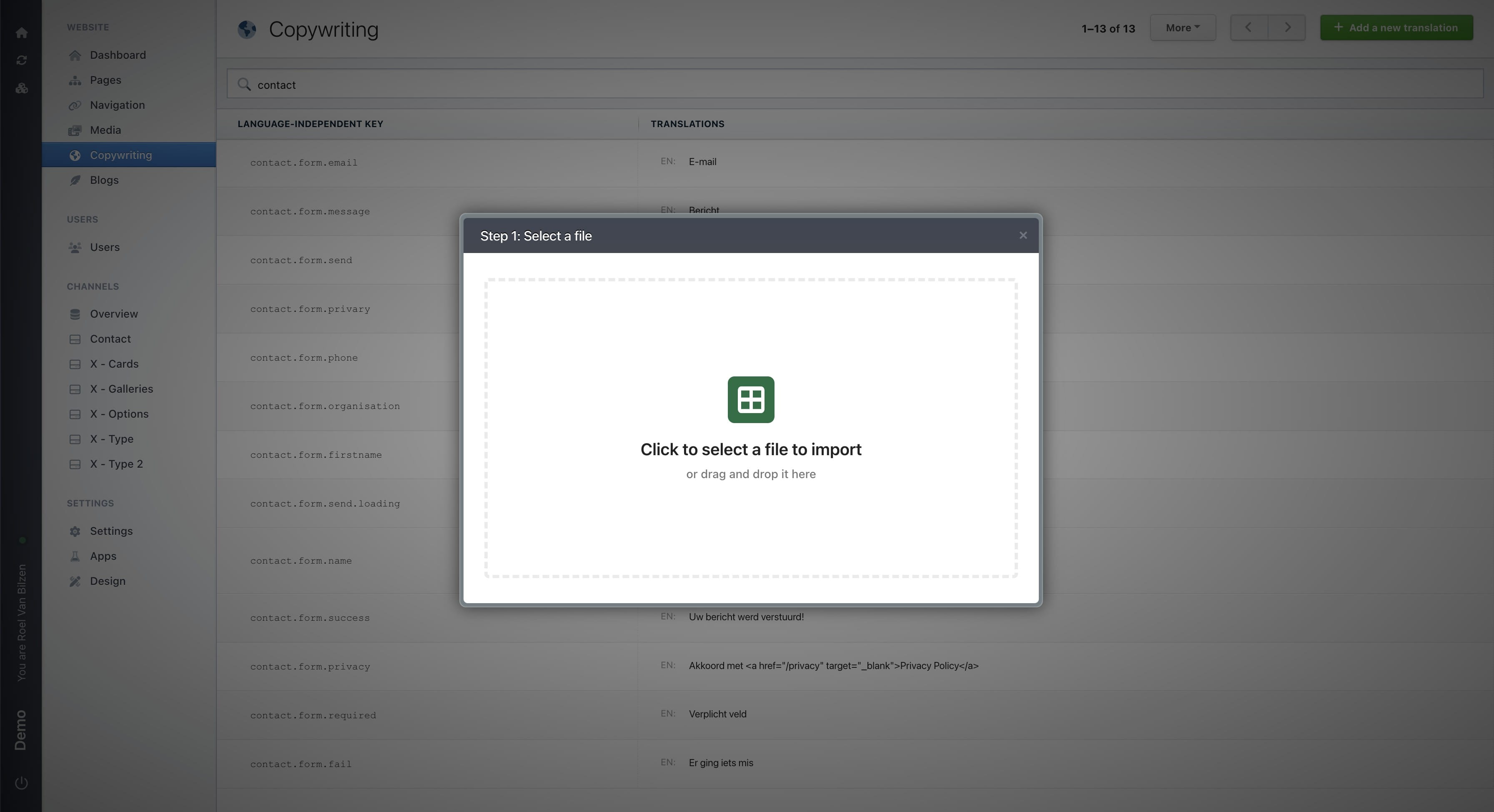Click Add a new translation
1494x812 pixels.
pos(1396,27)
